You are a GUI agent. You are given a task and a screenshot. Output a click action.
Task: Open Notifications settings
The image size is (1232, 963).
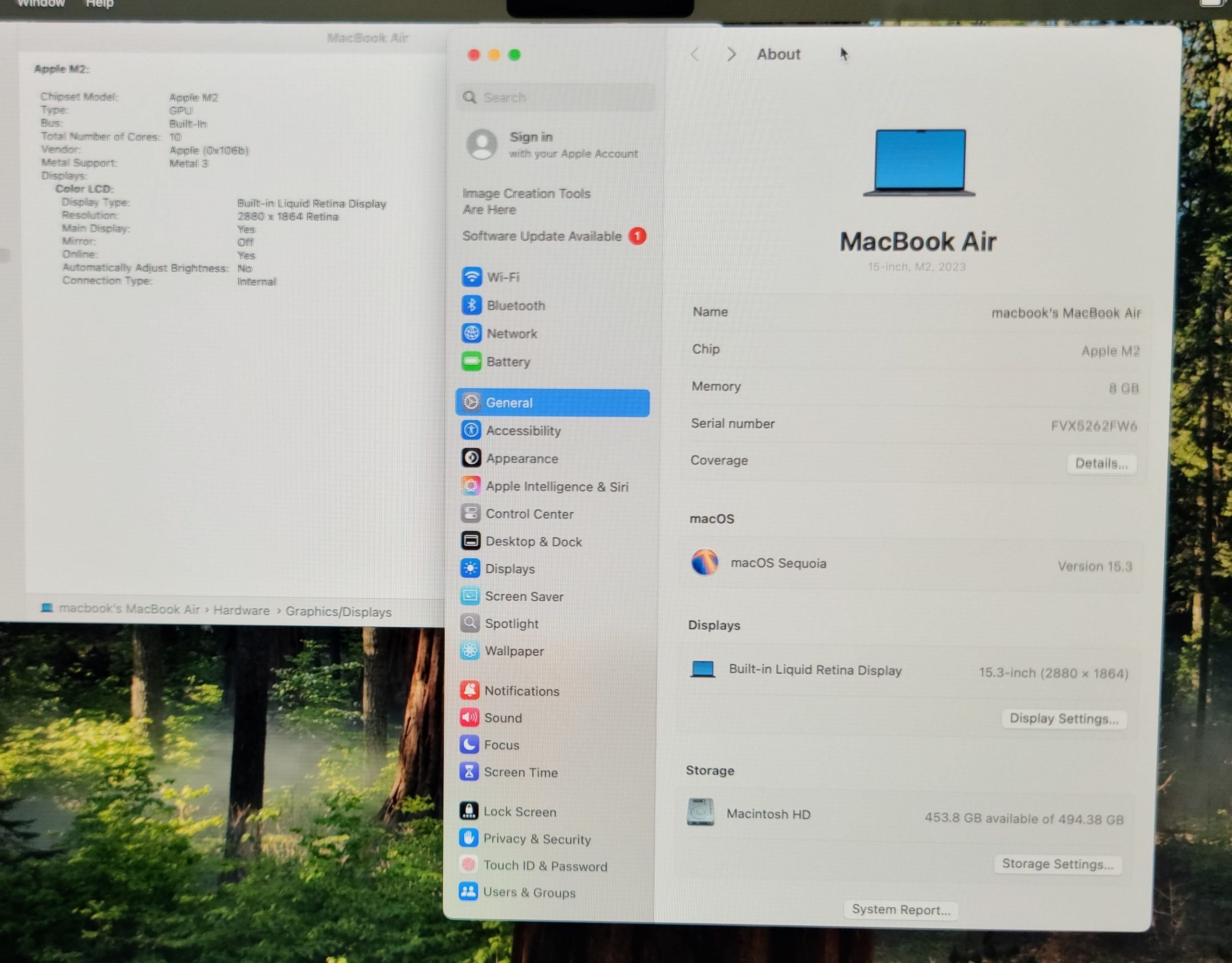521,691
